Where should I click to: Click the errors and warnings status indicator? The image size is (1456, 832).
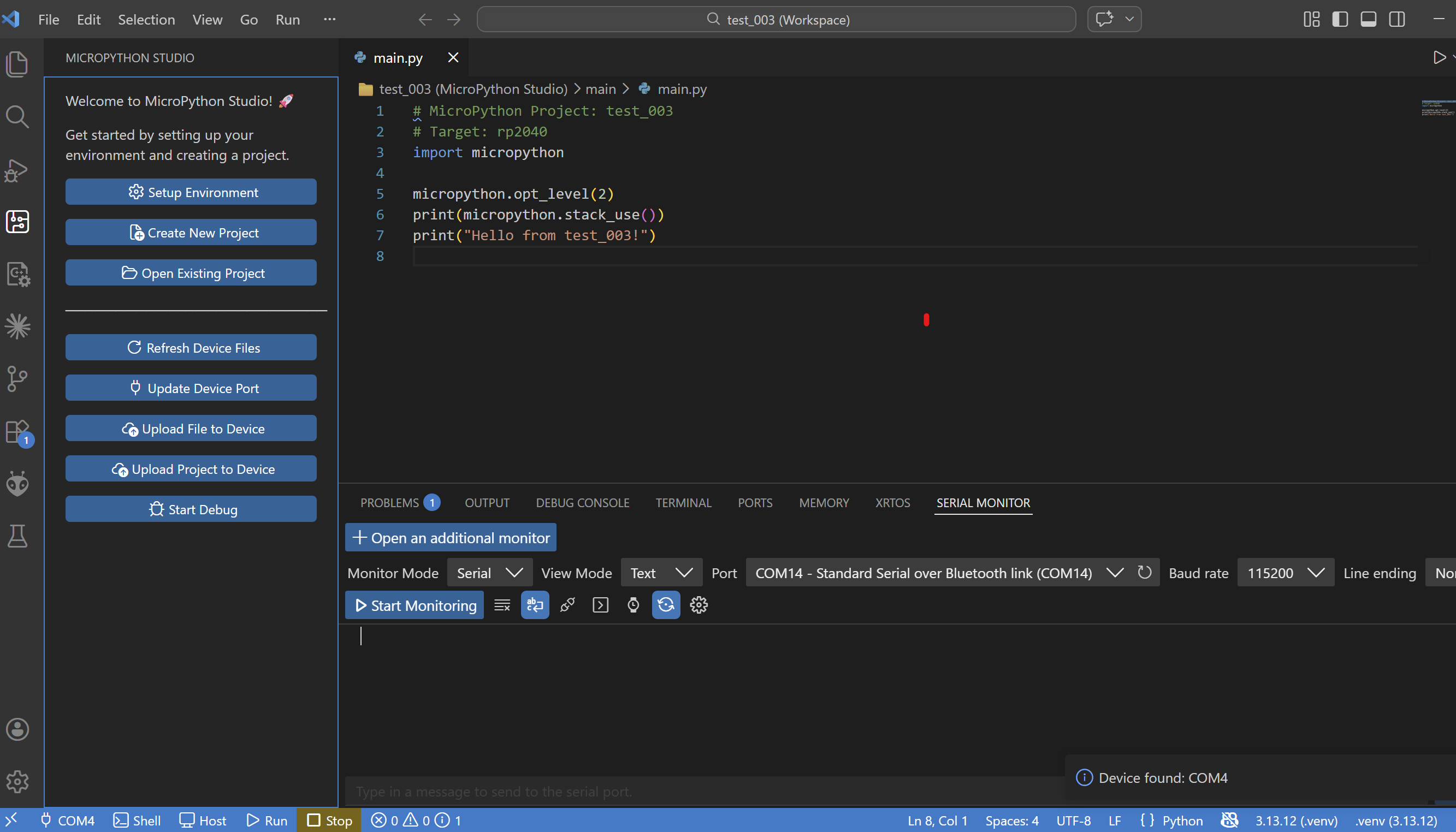point(416,820)
